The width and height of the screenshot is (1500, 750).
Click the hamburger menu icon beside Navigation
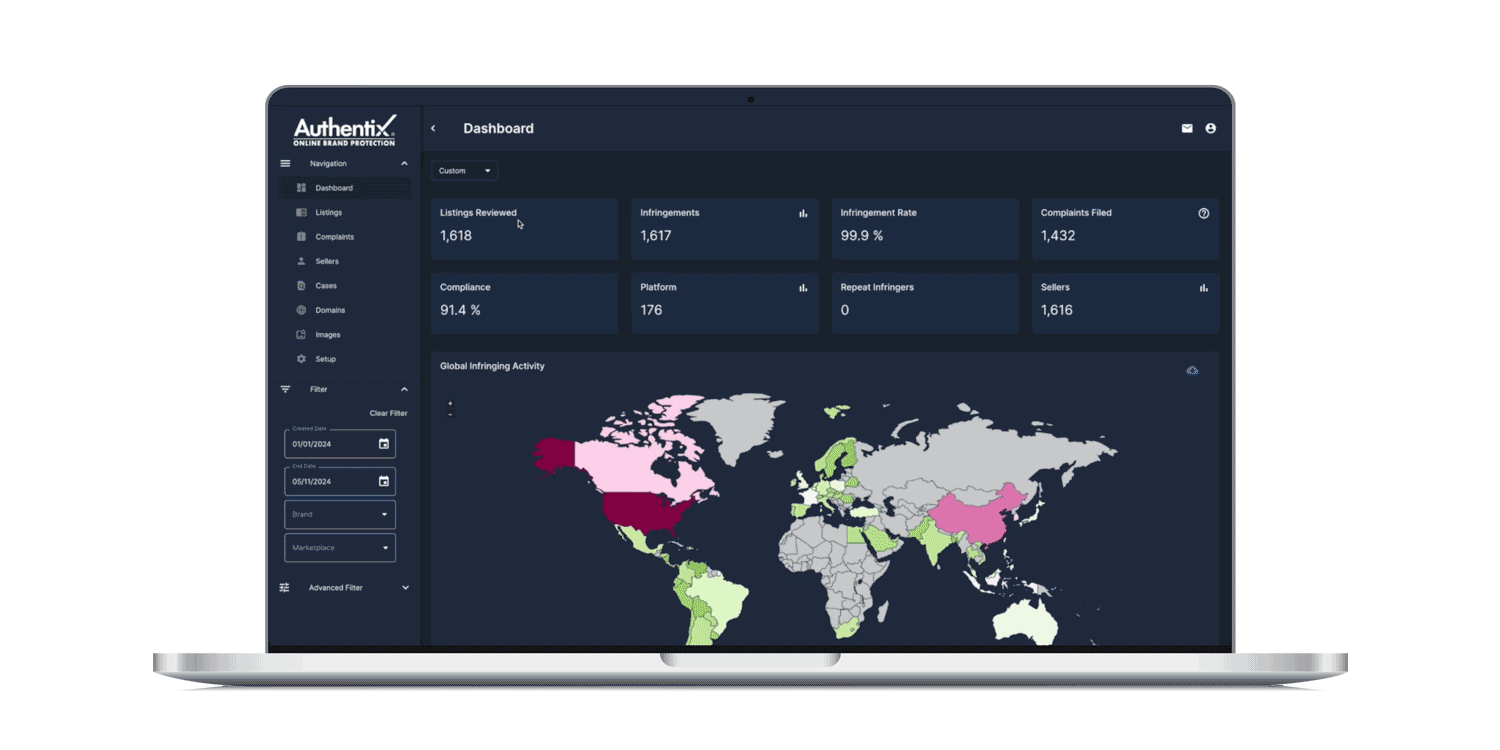tap(285, 163)
